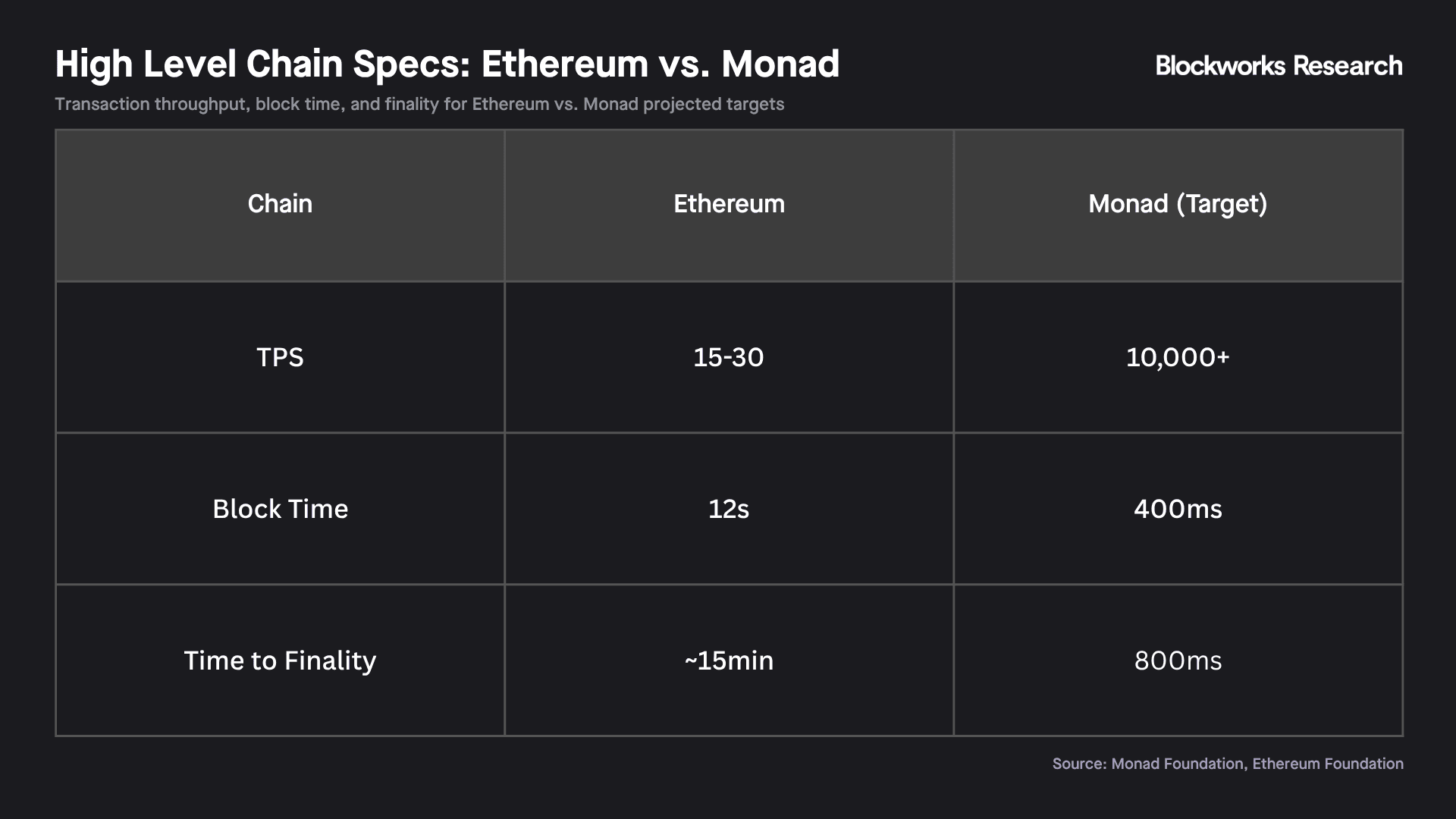The height and width of the screenshot is (819, 1456).
Task: Click 'Monad Foundation' in the source line
Action: click(x=1177, y=764)
